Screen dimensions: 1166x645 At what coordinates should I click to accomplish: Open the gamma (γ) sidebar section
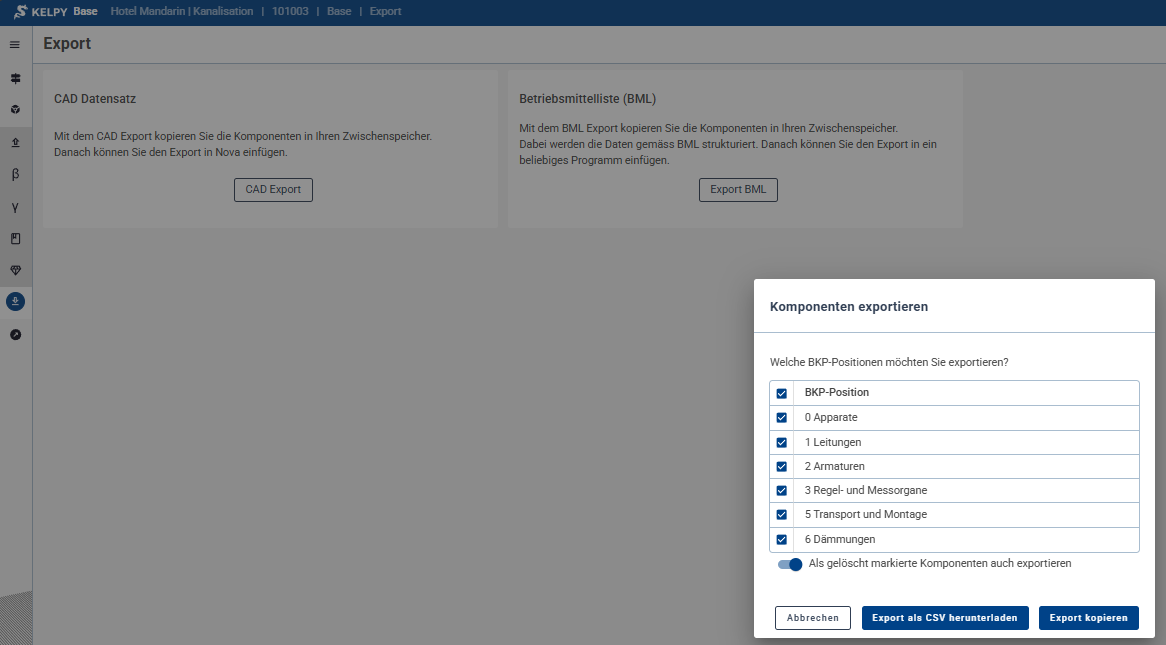15,207
